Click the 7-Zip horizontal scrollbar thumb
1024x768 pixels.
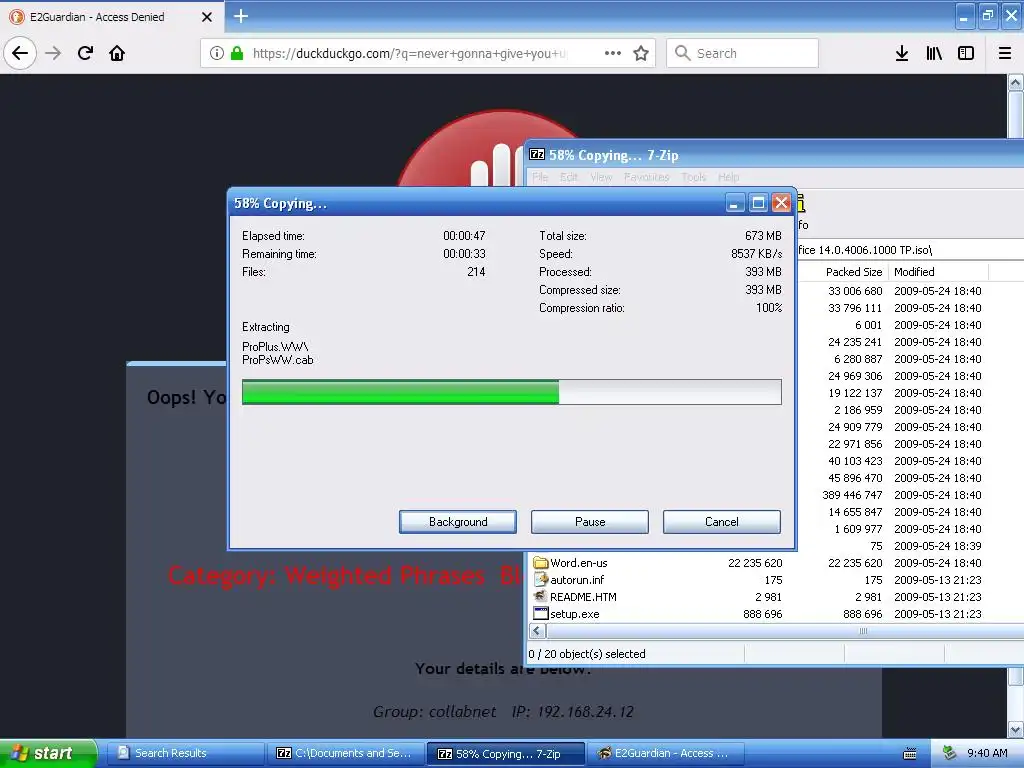click(x=863, y=631)
